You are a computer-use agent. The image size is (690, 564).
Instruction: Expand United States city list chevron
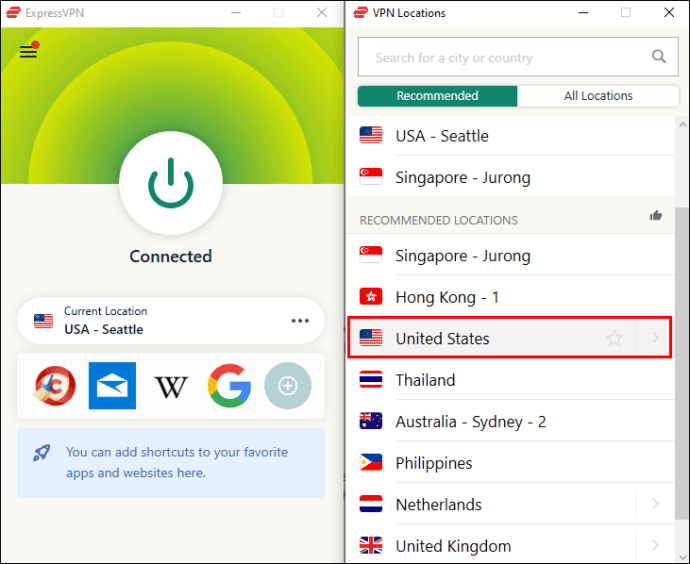pyautogui.click(x=655, y=338)
